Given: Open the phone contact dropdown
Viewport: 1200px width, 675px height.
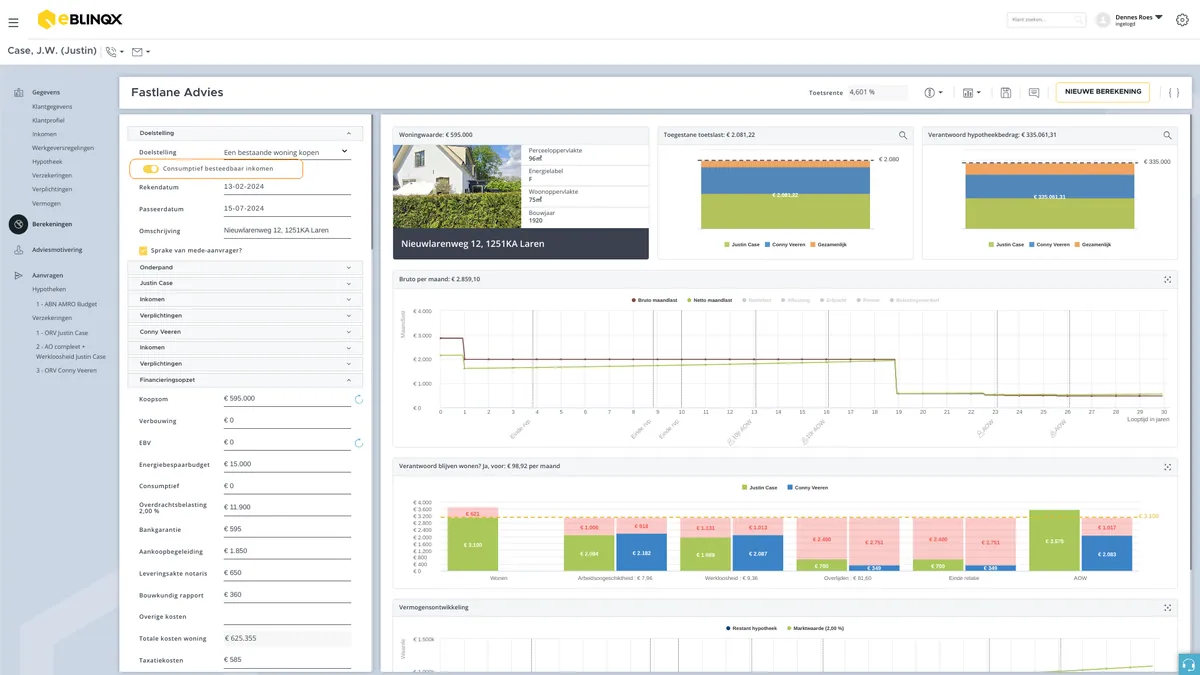Looking at the screenshot, I should point(114,51).
